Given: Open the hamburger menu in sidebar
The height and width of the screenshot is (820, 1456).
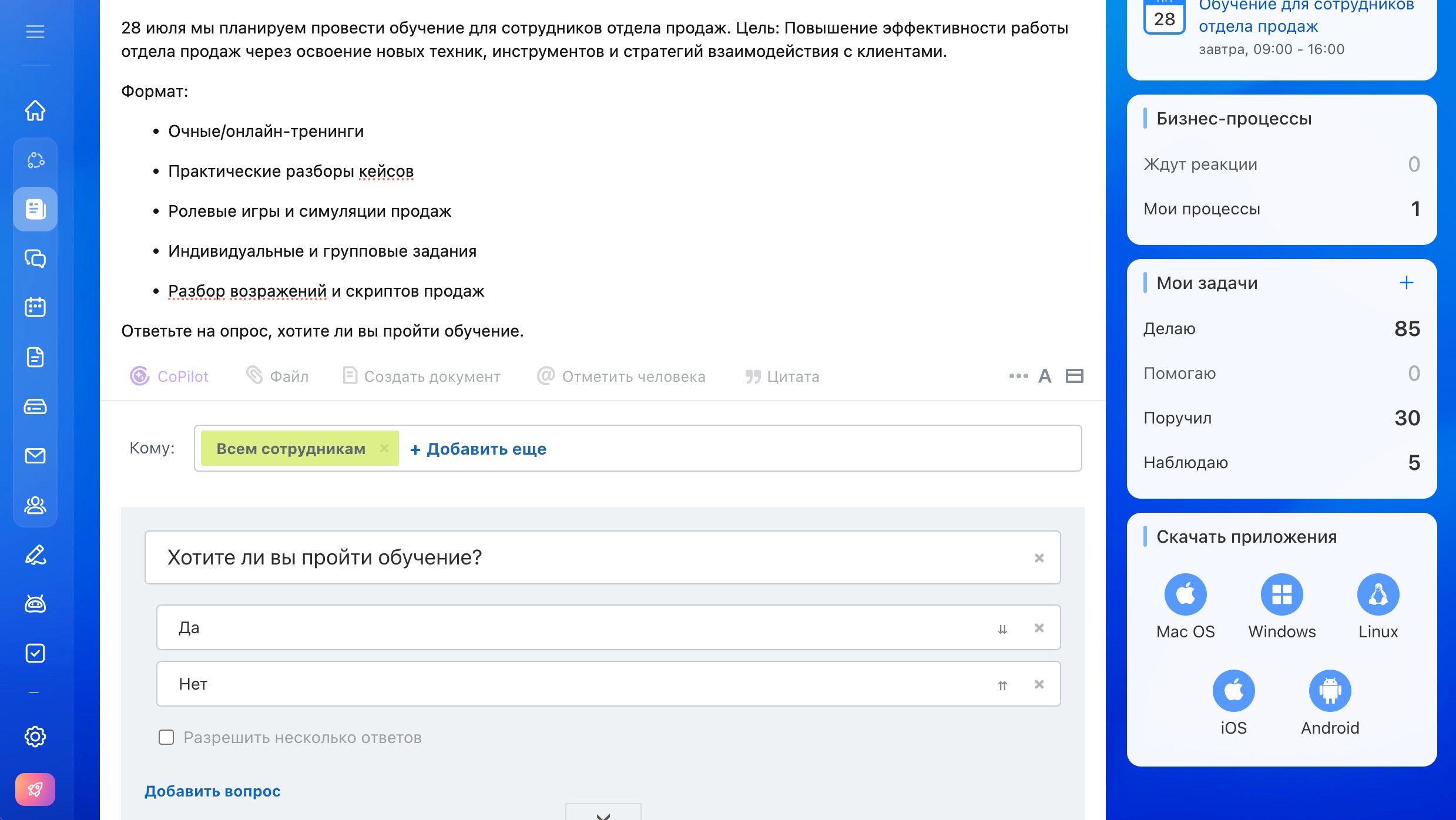Looking at the screenshot, I should point(35,32).
